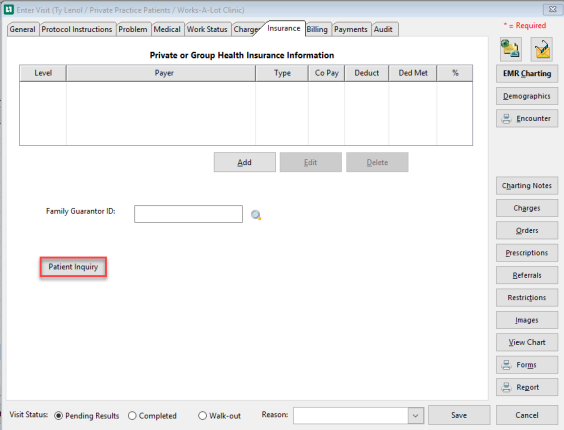The height and width of the screenshot is (430, 564).
Task: Select Completed visit status
Action: point(132,416)
